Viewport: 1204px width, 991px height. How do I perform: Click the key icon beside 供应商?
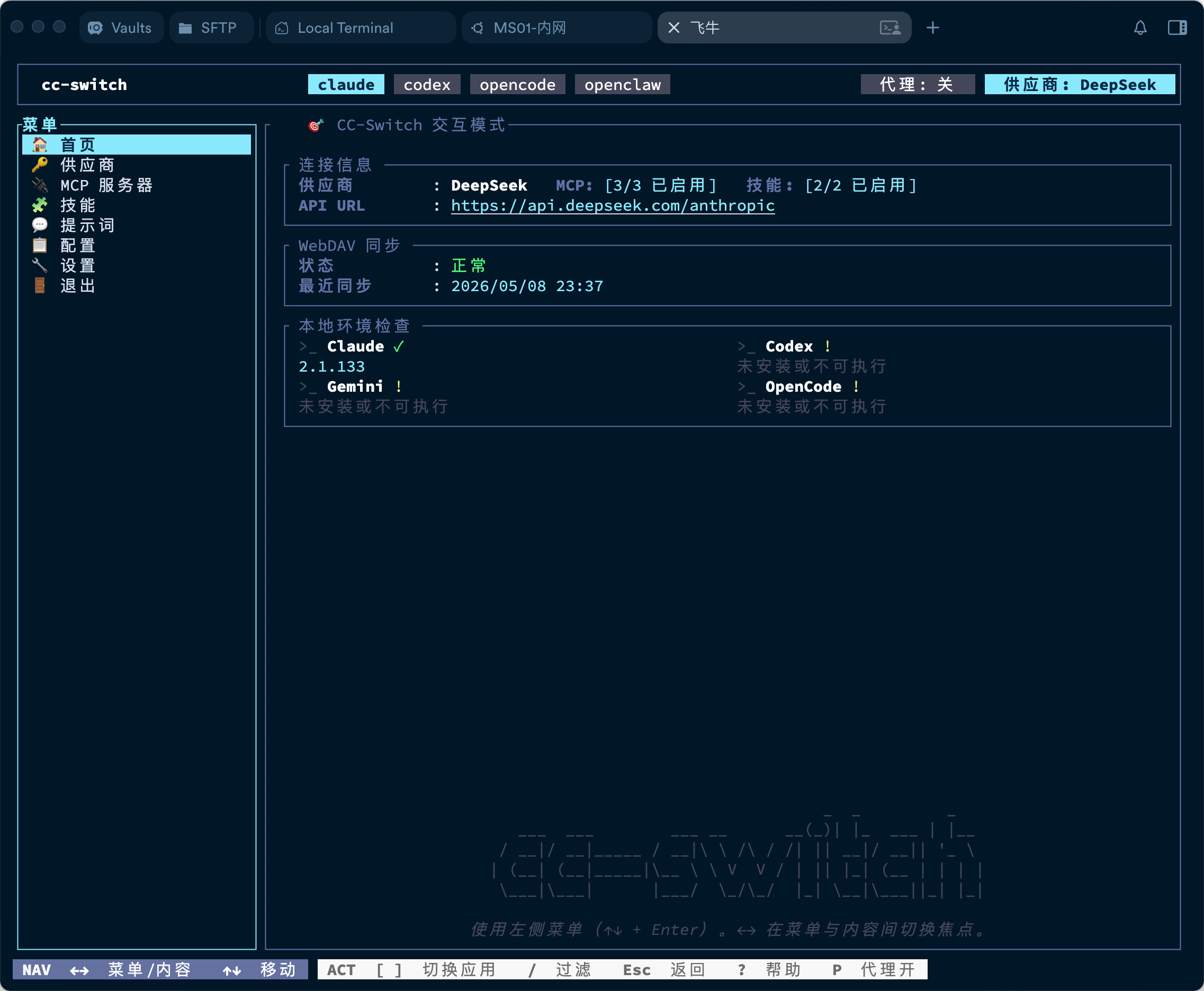coord(39,165)
